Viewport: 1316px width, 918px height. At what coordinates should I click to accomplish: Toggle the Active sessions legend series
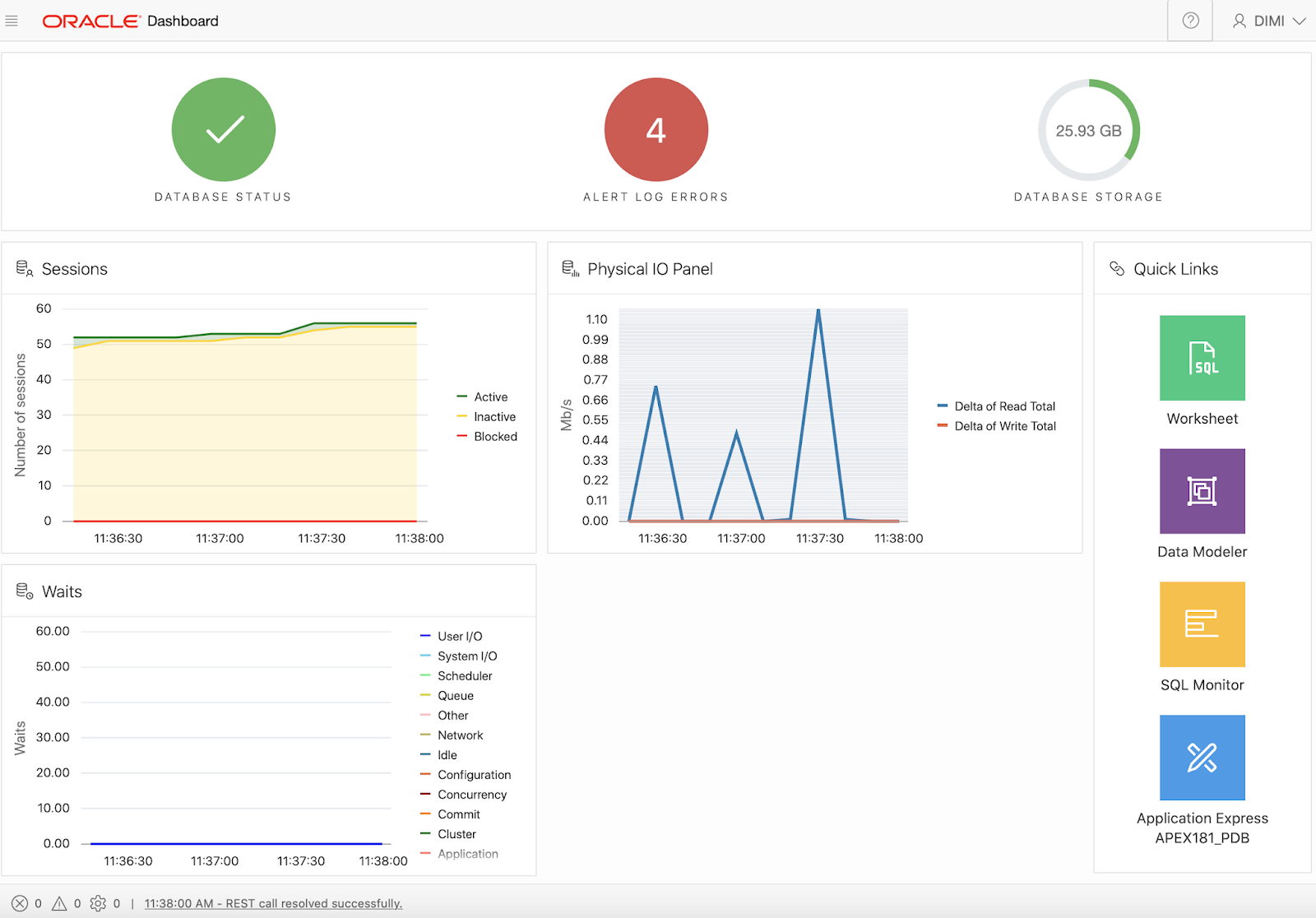(x=483, y=396)
